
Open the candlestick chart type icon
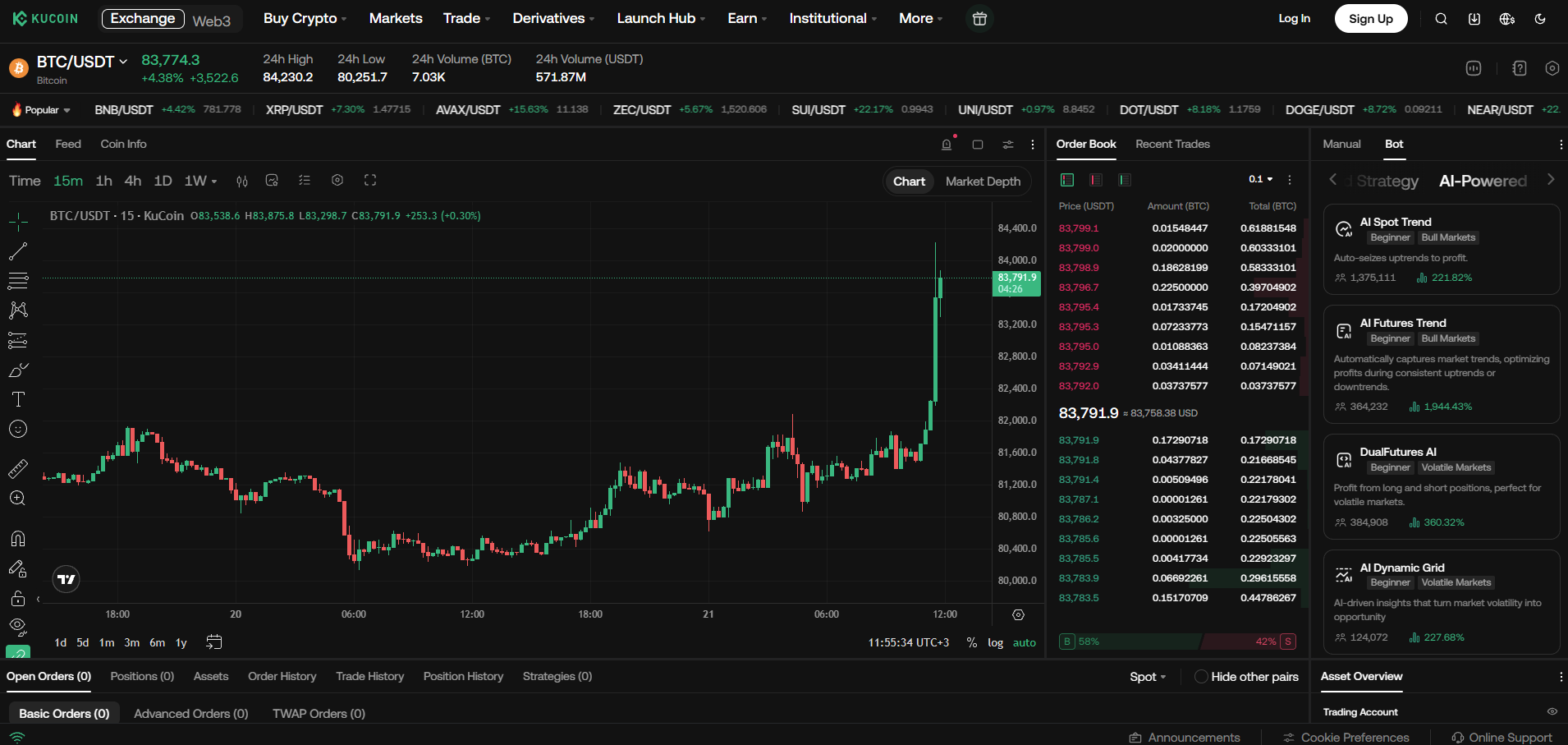(242, 181)
